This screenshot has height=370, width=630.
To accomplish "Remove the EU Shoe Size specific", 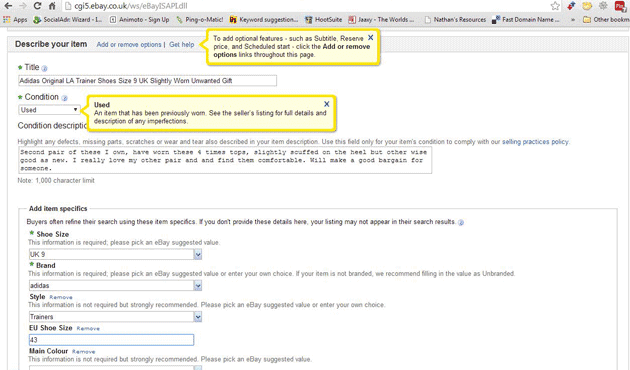I will pyautogui.click(x=88, y=329).
